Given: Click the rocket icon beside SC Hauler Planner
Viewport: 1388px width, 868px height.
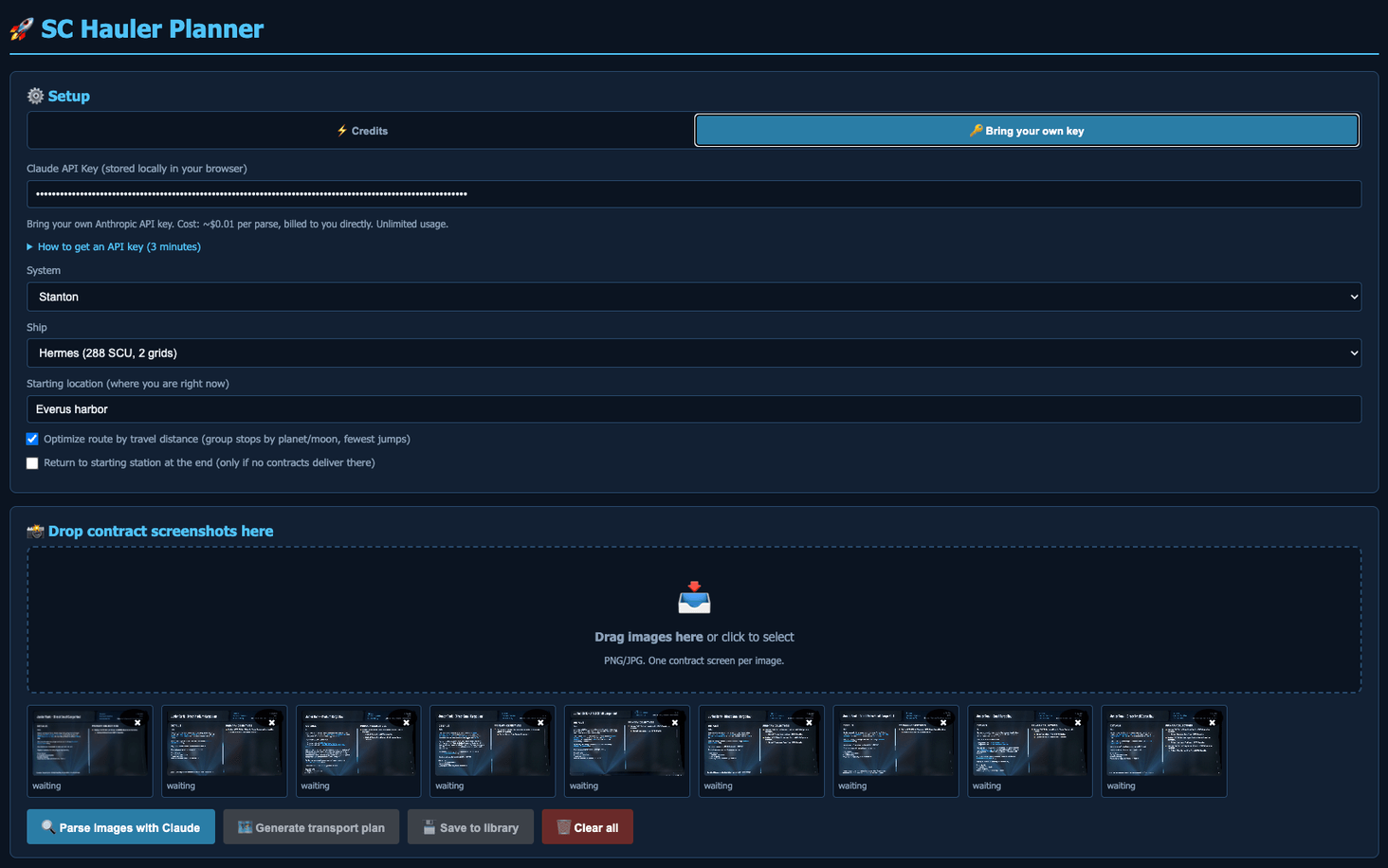Looking at the screenshot, I should click(x=21, y=29).
